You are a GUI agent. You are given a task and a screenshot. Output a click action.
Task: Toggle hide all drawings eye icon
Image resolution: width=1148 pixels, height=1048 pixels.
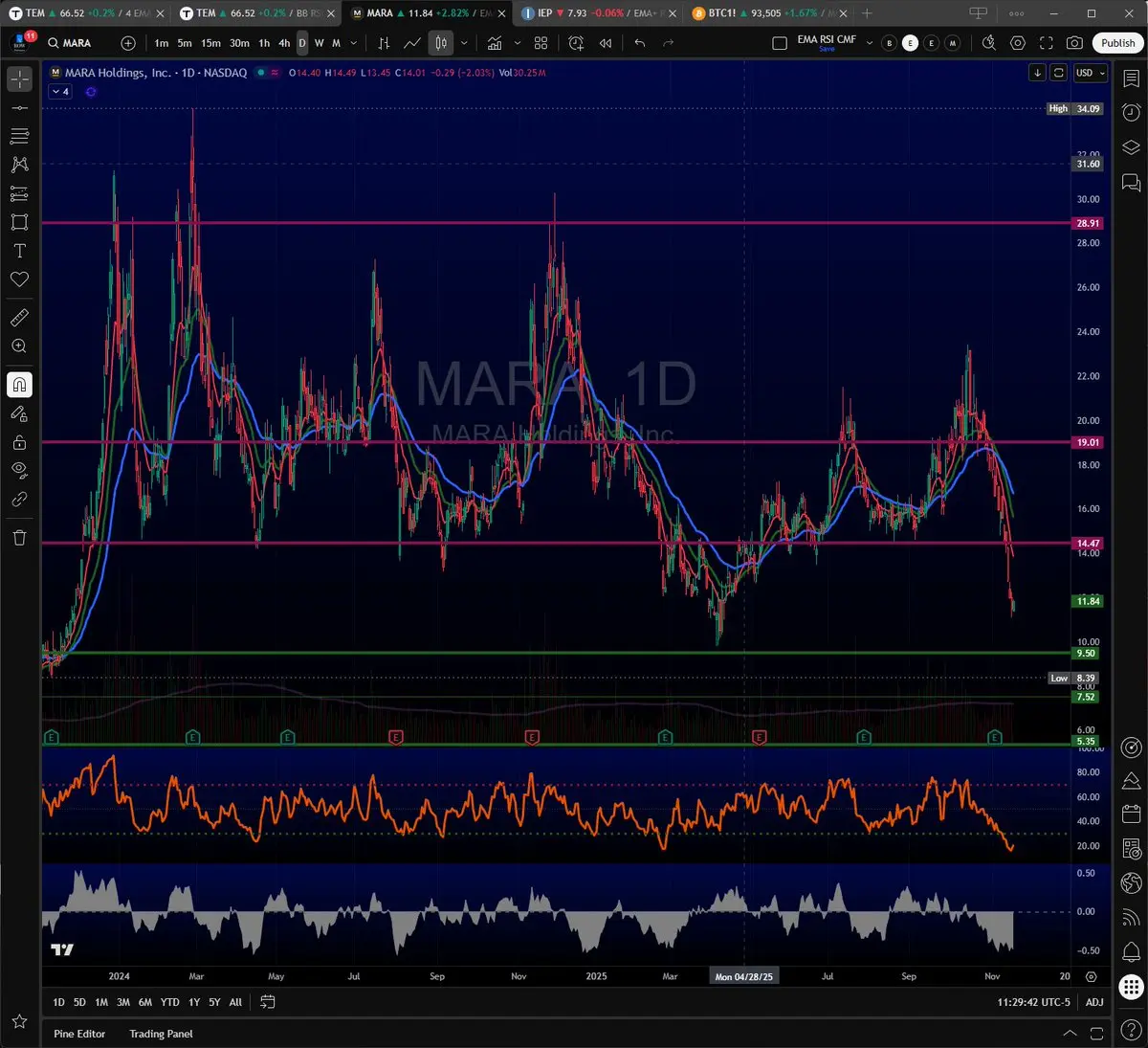19,470
